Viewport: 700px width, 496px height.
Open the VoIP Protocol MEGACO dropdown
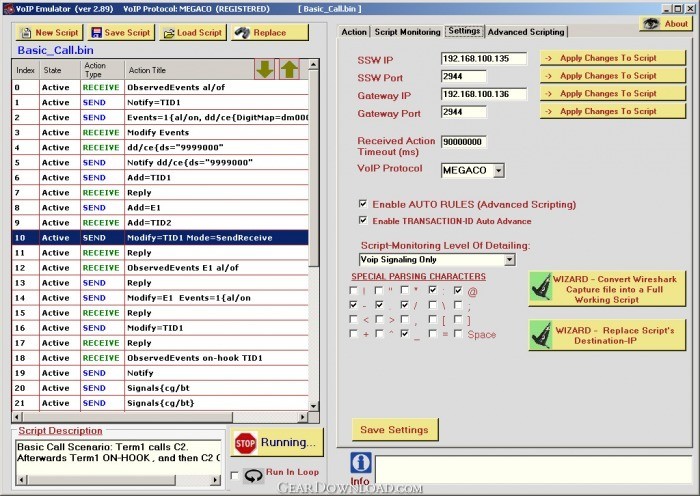point(499,170)
